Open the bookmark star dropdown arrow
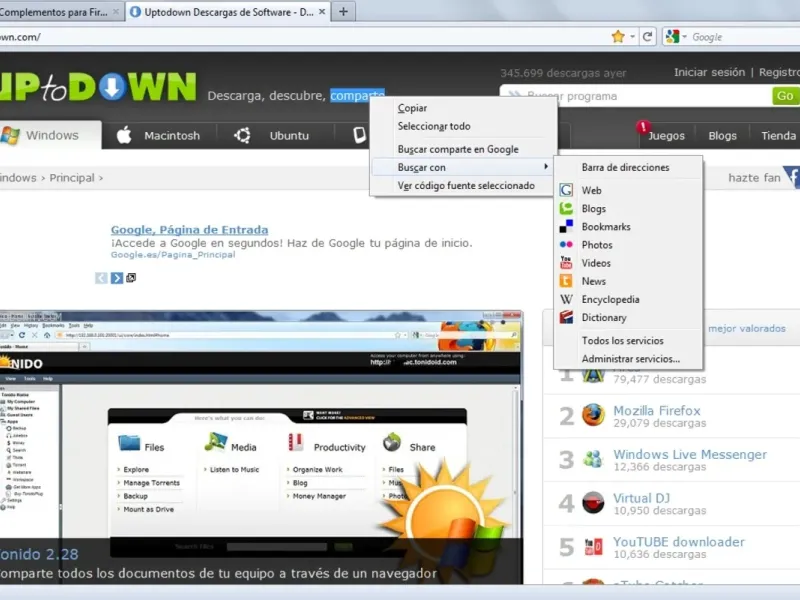The width and height of the screenshot is (800, 600). pos(632,36)
